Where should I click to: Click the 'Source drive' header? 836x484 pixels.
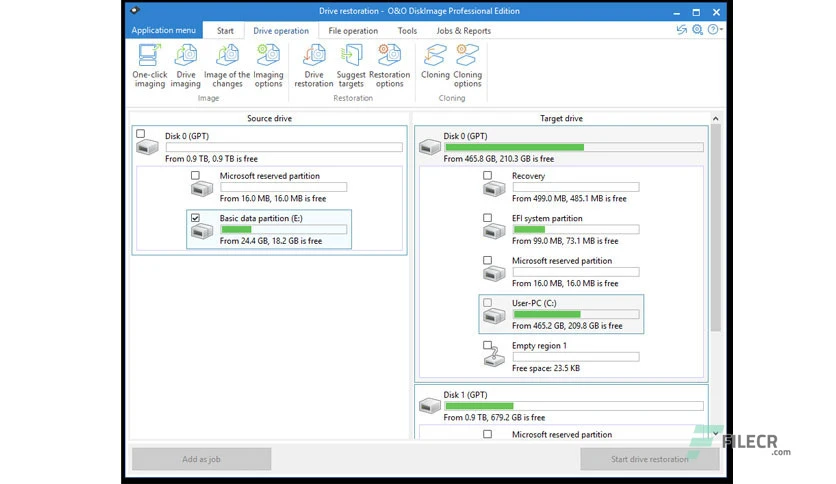[269, 118]
